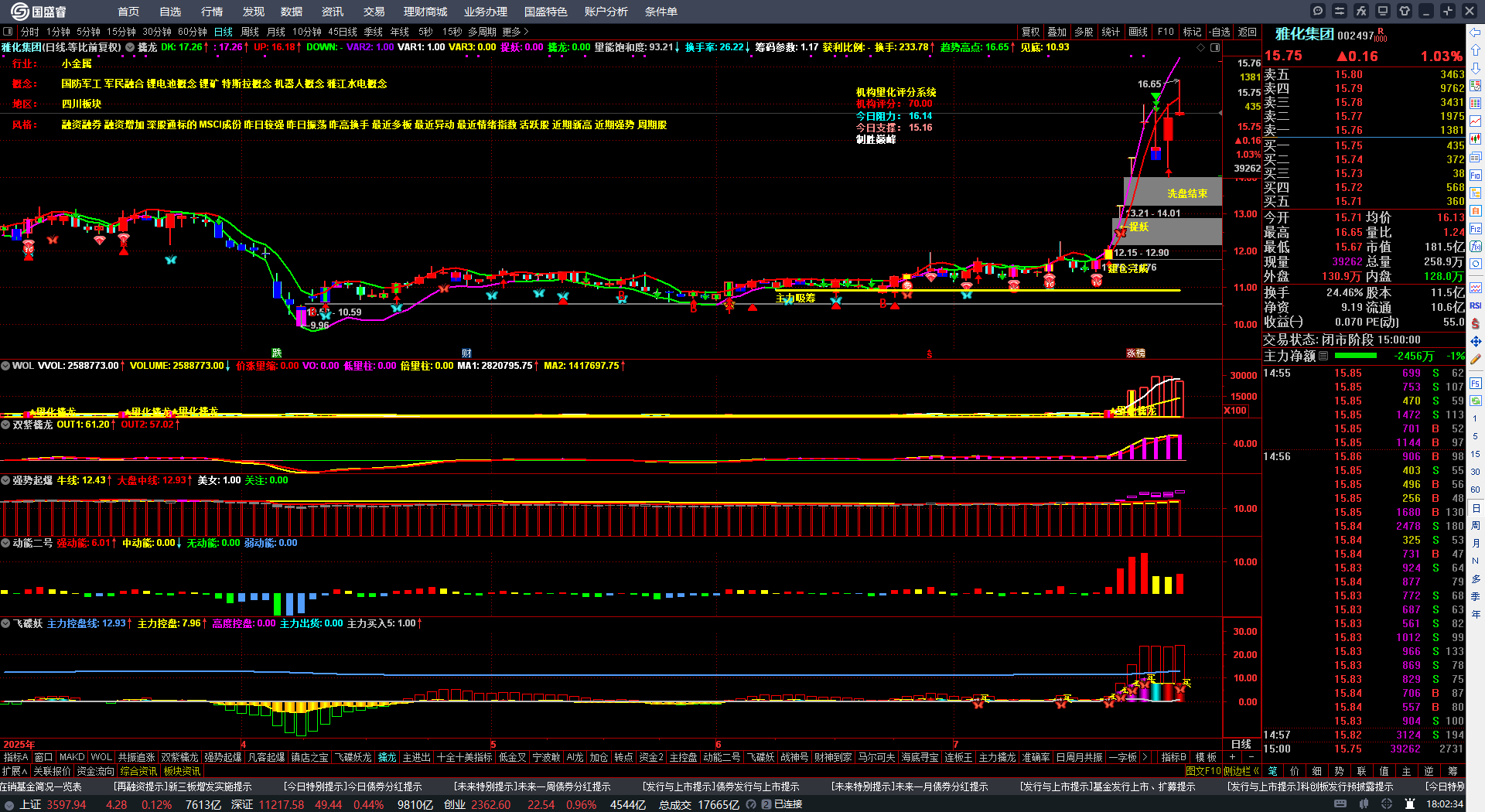Switch to the 周线 weekly period tab
This screenshot has height=812, width=1485.
tap(250, 32)
